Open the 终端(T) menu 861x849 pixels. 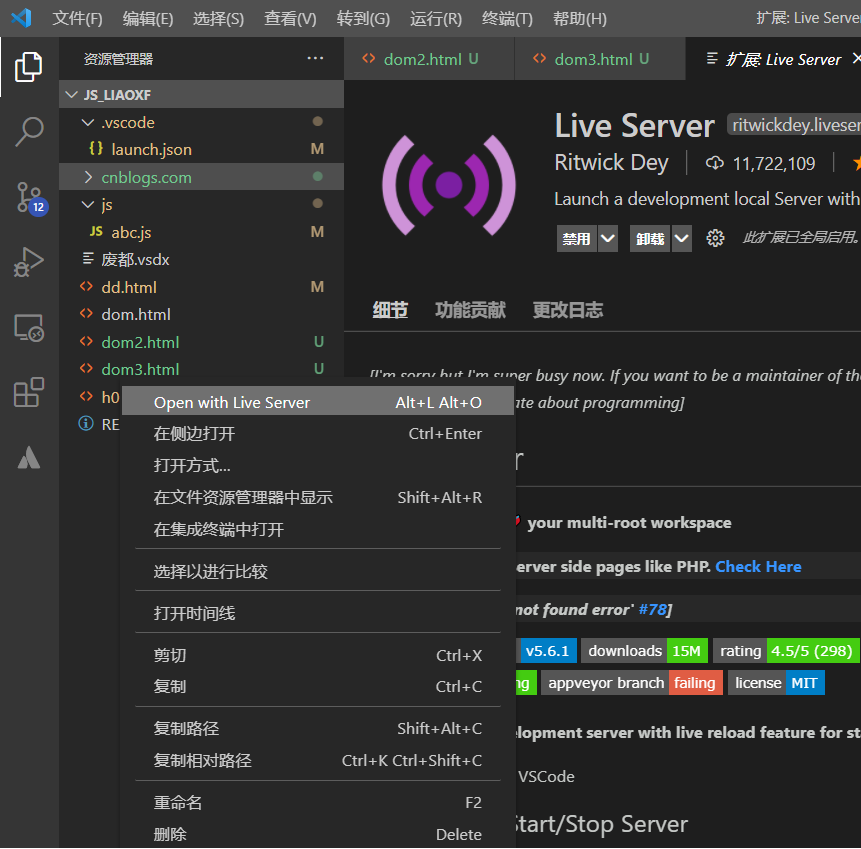click(507, 19)
